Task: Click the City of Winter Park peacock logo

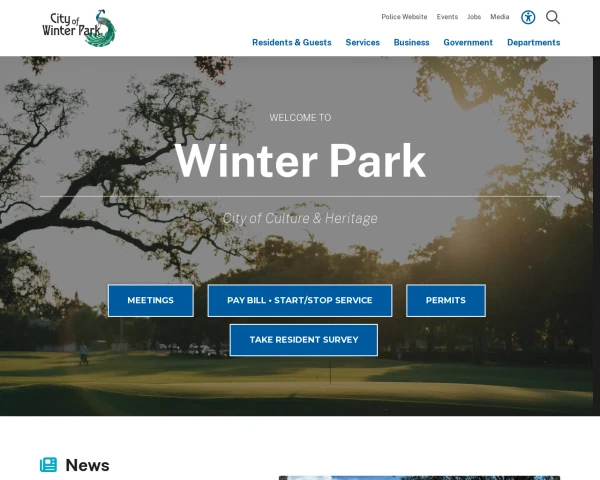Action: pos(79,28)
